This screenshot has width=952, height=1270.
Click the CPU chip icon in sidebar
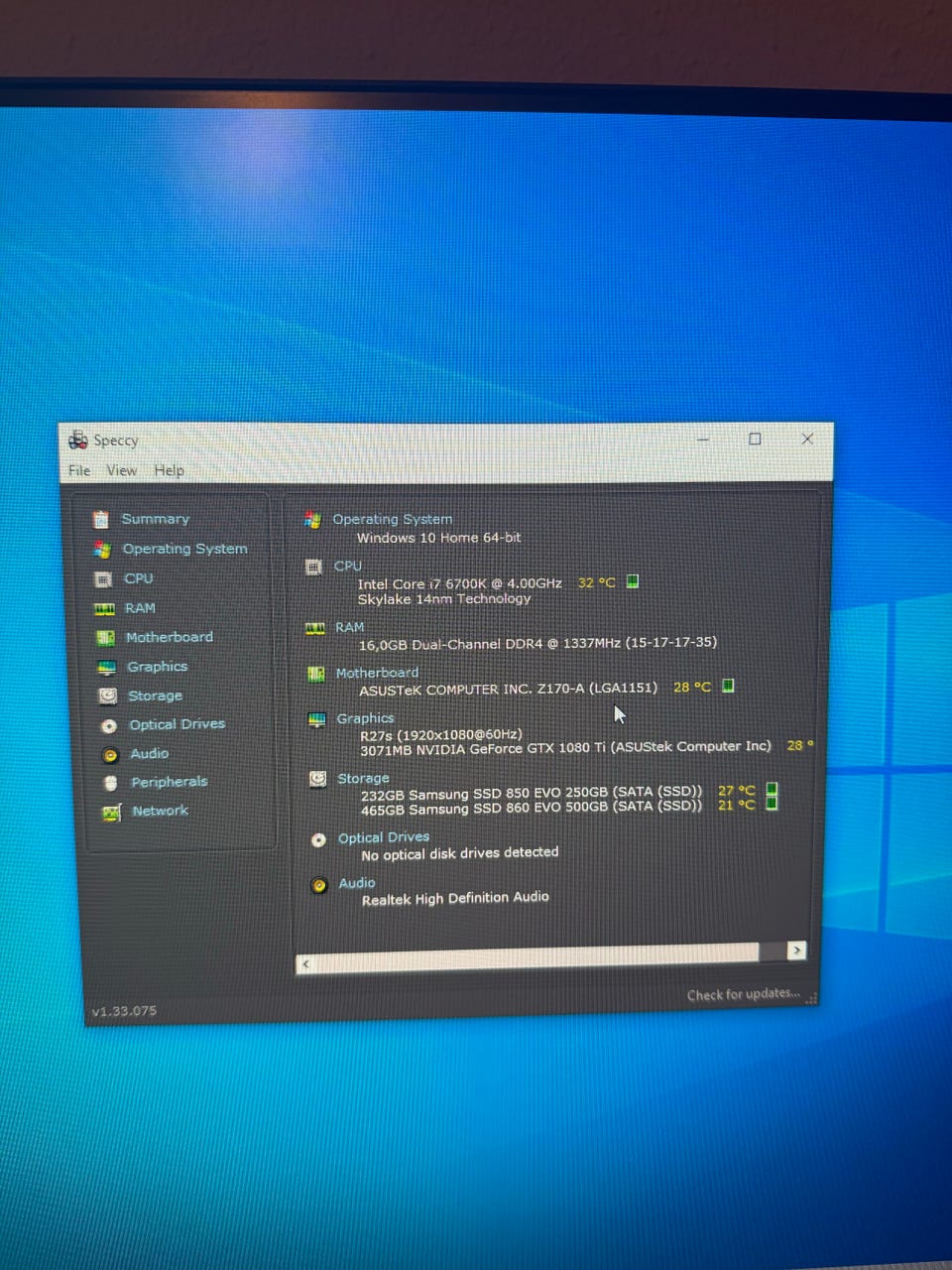pos(103,578)
